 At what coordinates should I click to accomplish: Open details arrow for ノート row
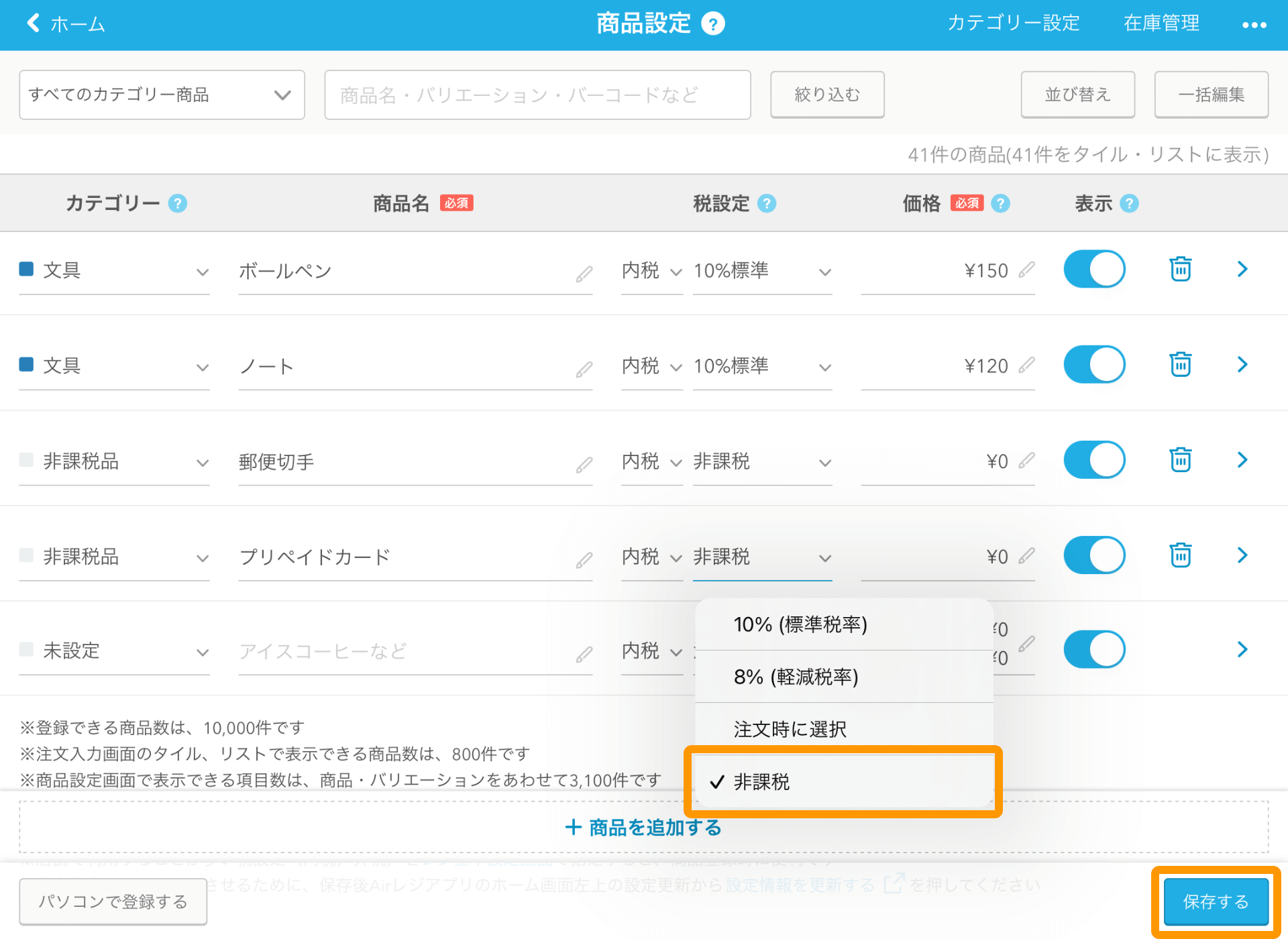point(1242,364)
